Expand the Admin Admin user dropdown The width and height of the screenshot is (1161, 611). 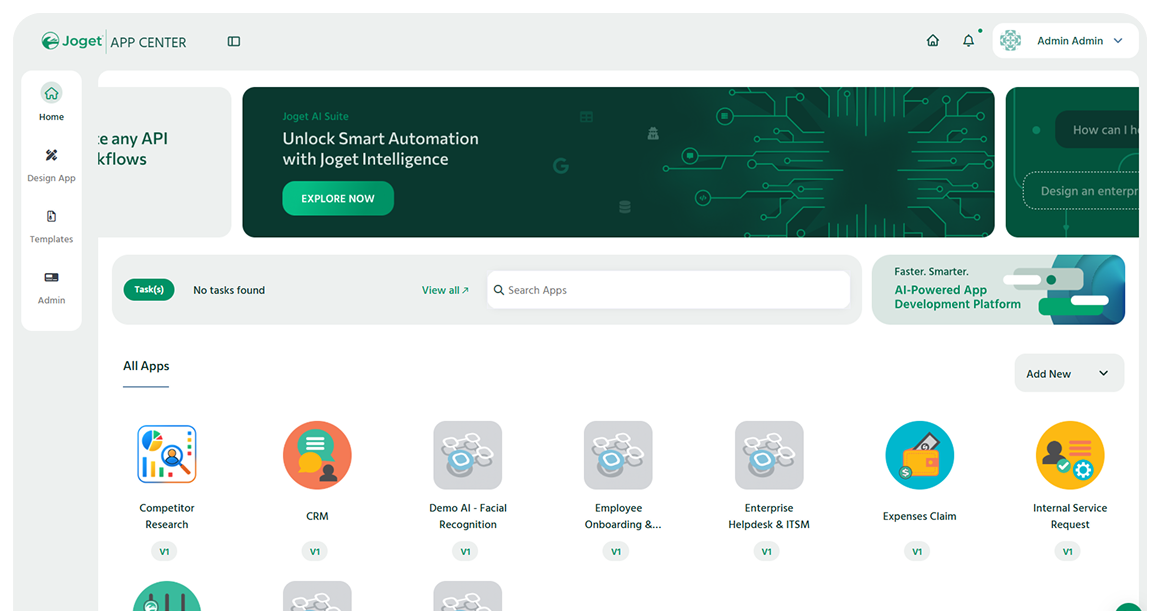[1065, 41]
